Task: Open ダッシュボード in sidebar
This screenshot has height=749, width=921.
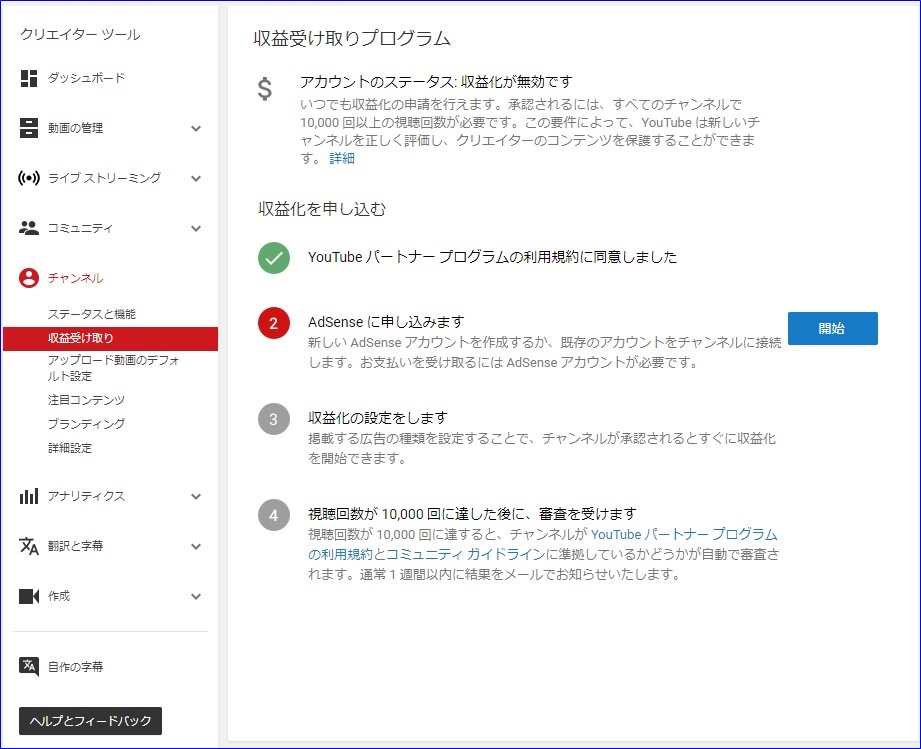Action: tap(86, 78)
